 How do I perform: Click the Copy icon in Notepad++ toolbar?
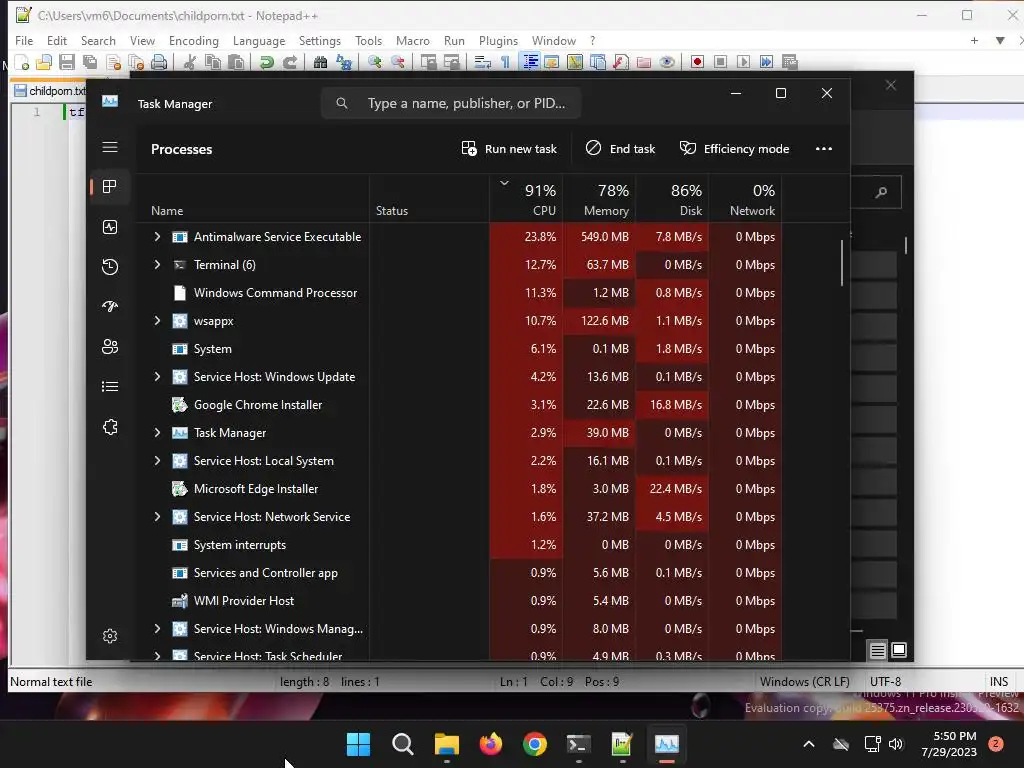point(212,62)
